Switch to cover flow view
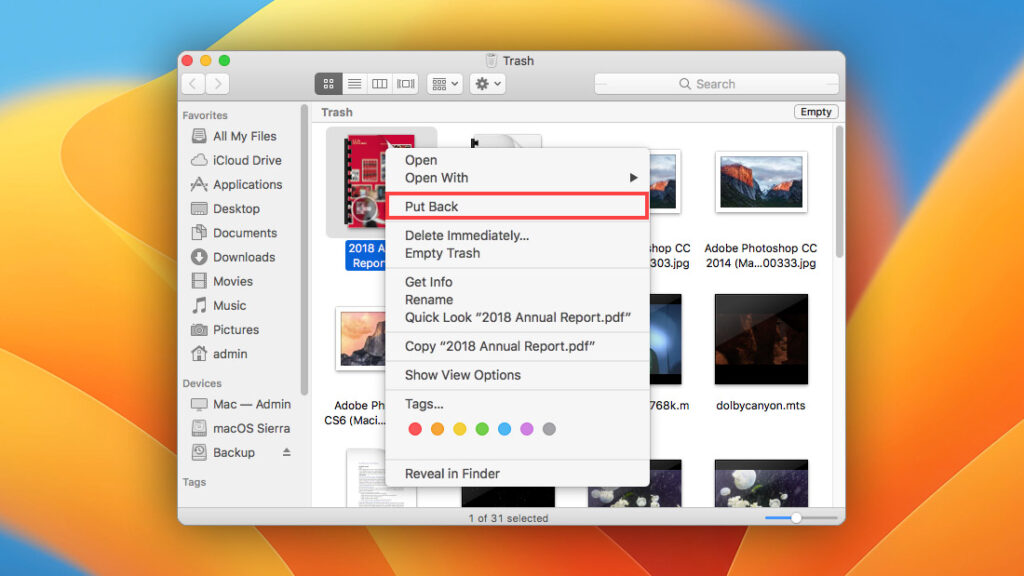 (404, 83)
